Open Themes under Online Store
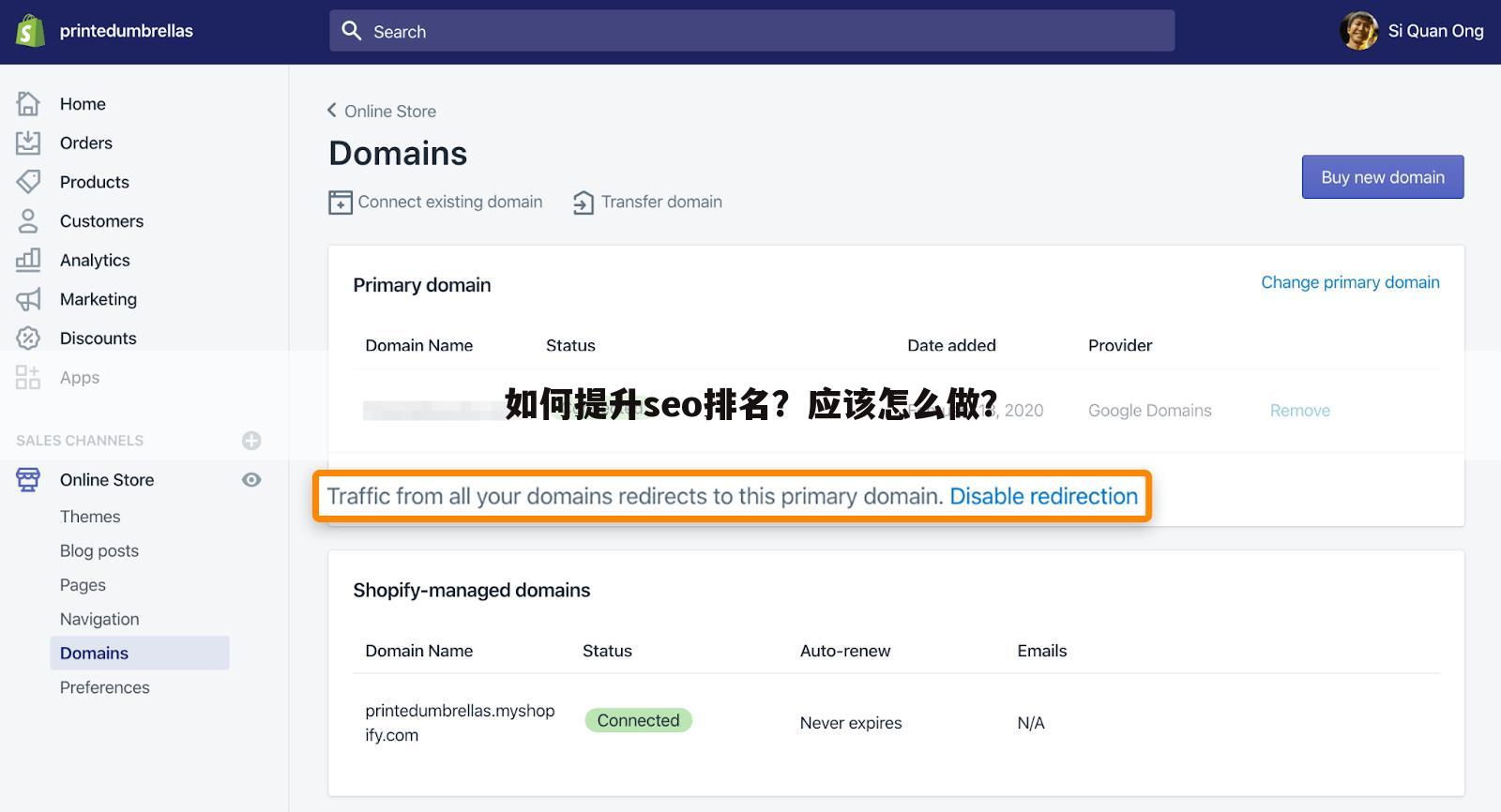This screenshot has height=812, width=1501. 90,517
